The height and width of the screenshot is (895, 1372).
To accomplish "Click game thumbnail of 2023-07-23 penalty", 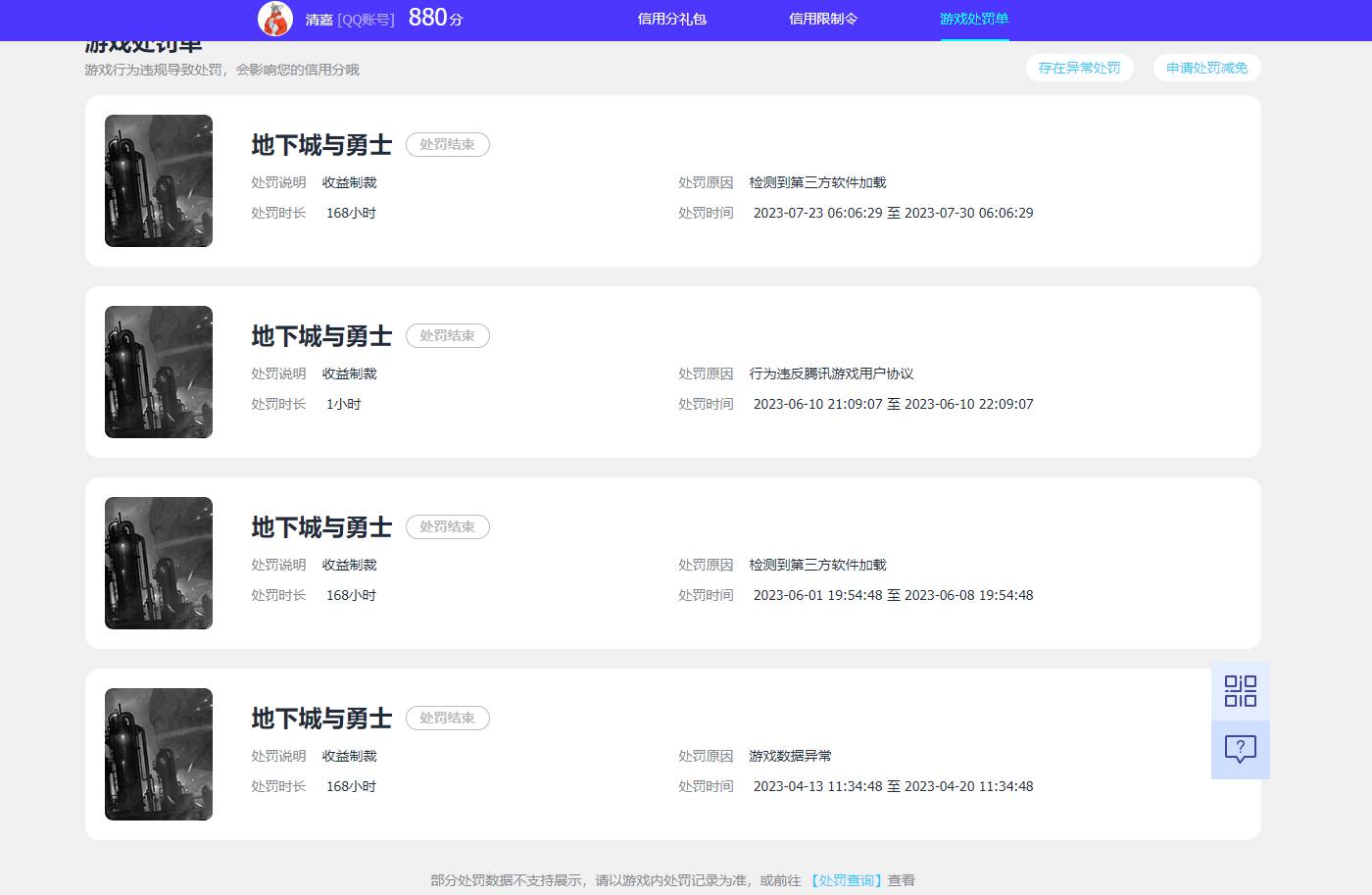I will [159, 180].
